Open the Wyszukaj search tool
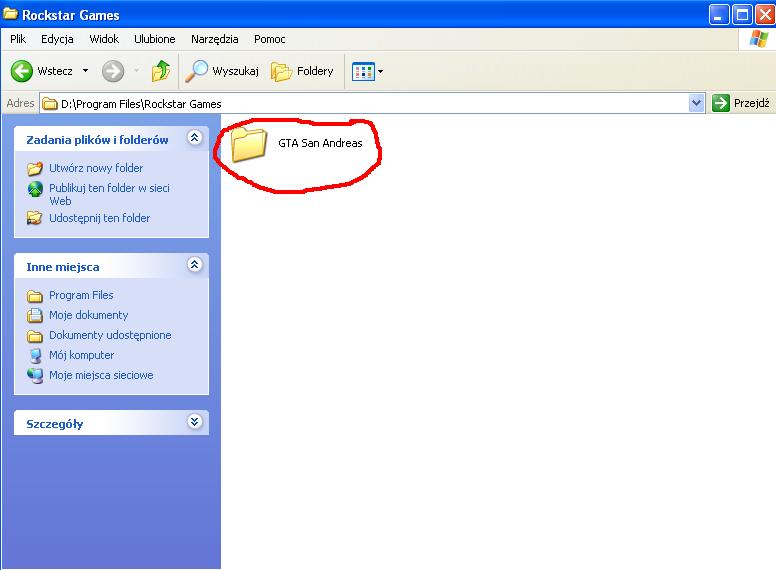The width and height of the screenshot is (776, 570). (222, 71)
